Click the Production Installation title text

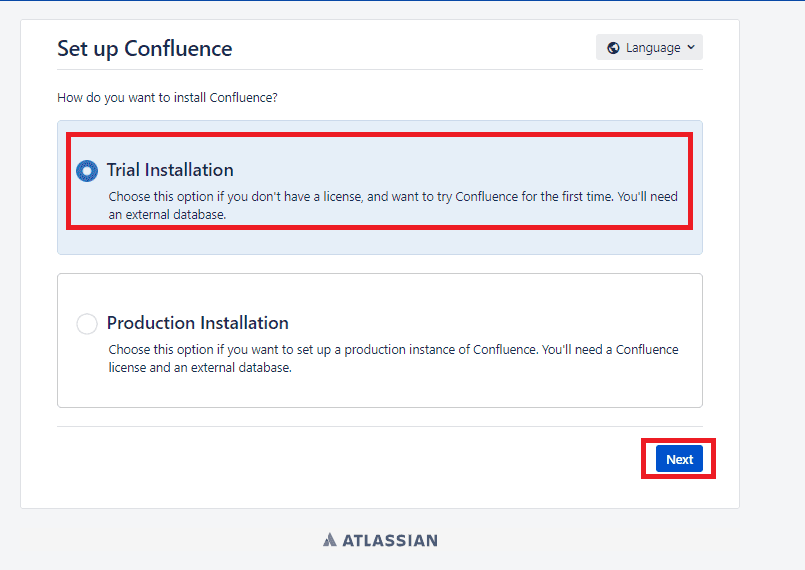tap(198, 323)
